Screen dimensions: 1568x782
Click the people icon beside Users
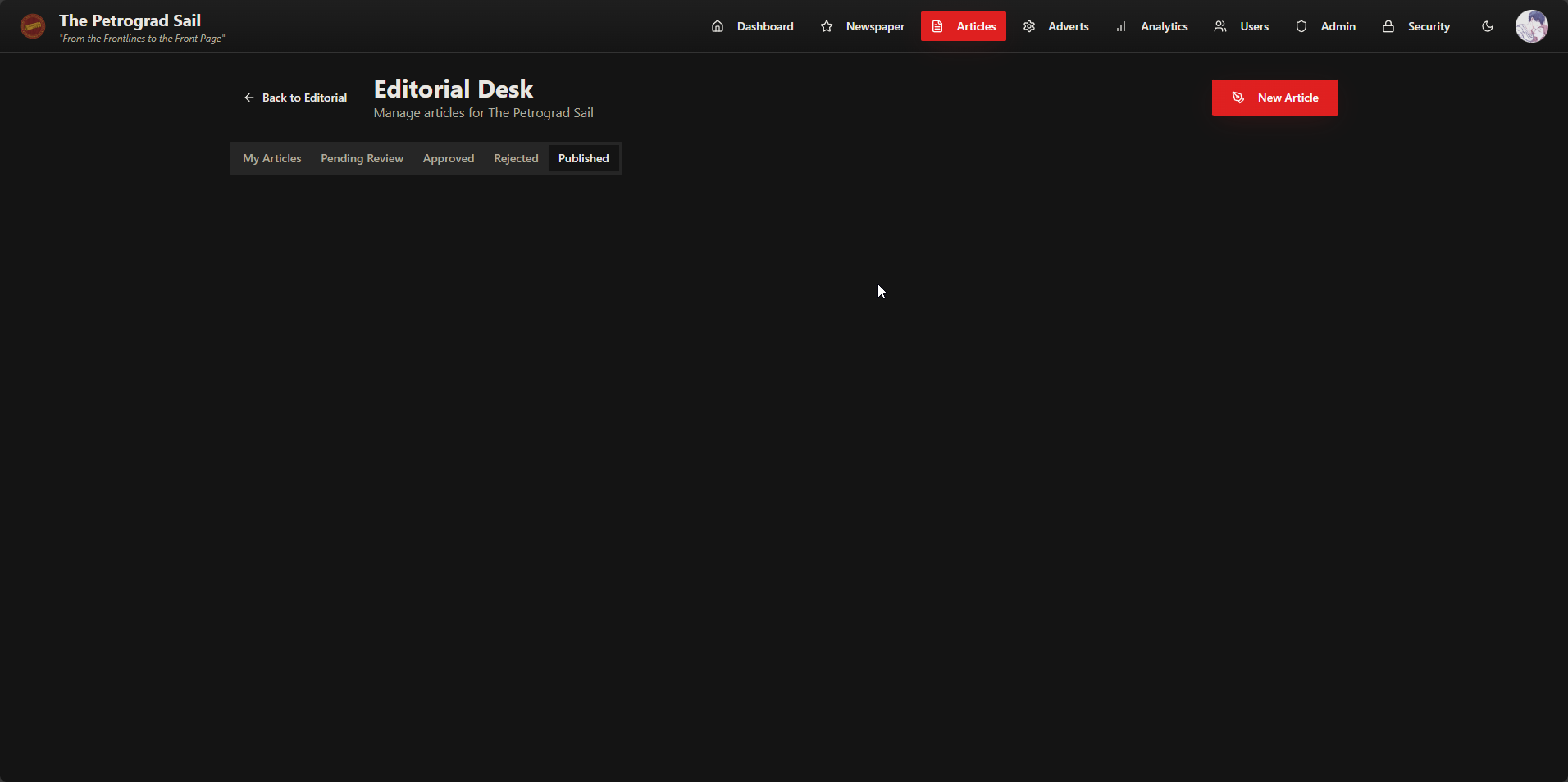pyautogui.click(x=1220, y=26)
